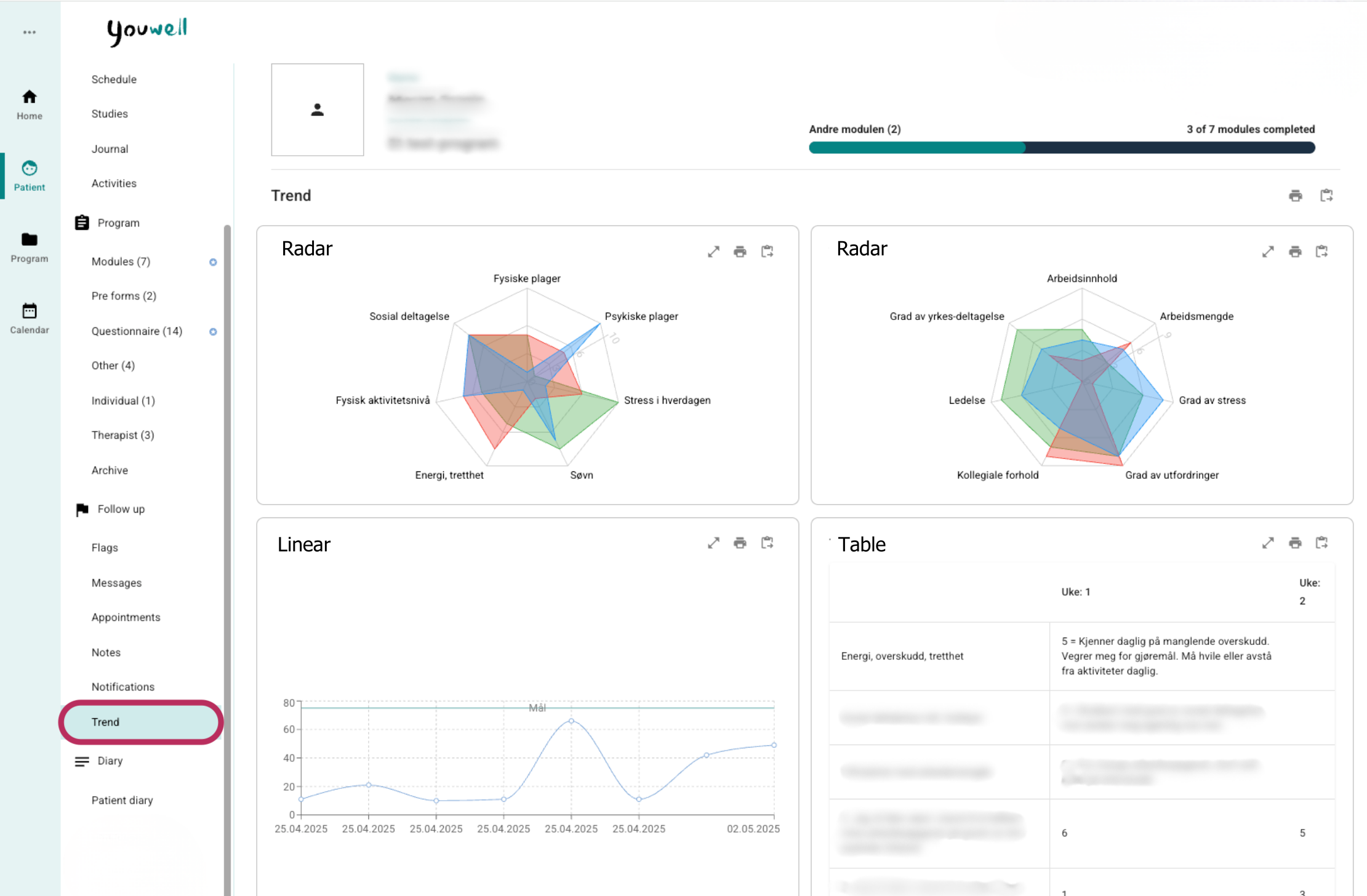The width and height of the screenshot is (1367, 896).
Task: Print the whole Trend page
Action: pyautogui.click(x=1296, y=196)
